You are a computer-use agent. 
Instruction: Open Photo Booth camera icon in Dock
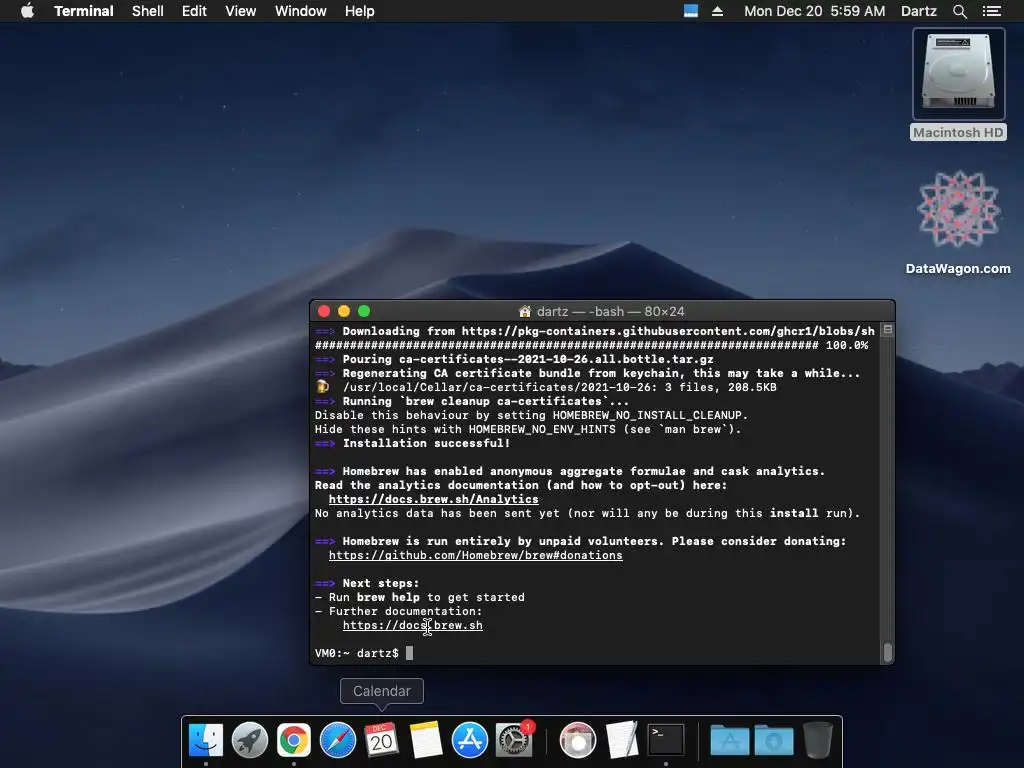pyautogui.click(x=578, y=741)
